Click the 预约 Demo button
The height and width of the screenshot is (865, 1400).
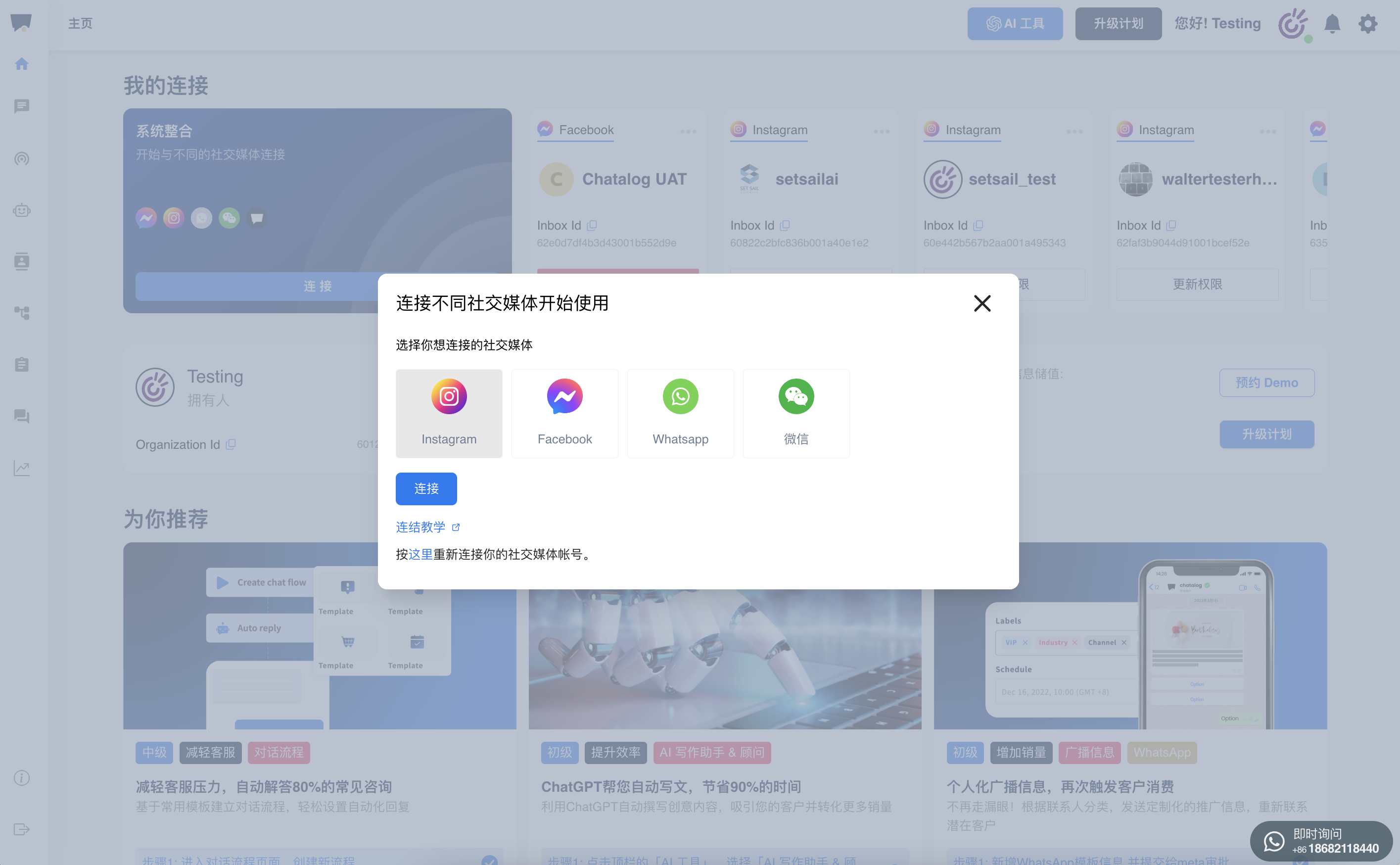pyautogui.click(x=1267, y=383)
